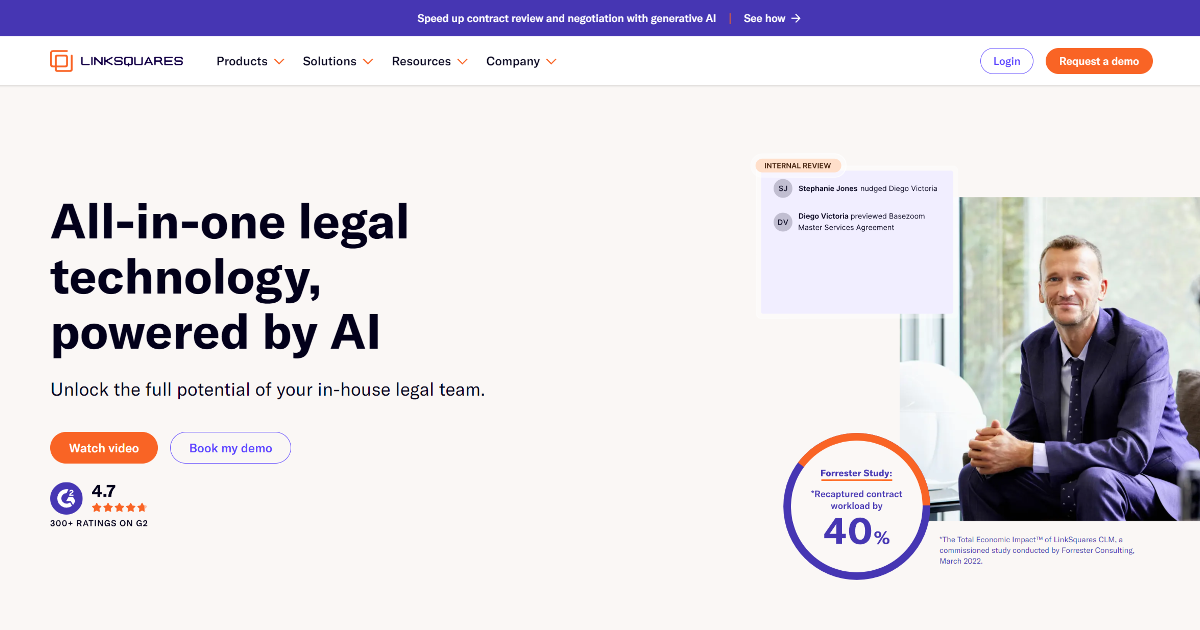Click the Internal Review tag label
1200x630 pixels.
[x=797, y=166]
